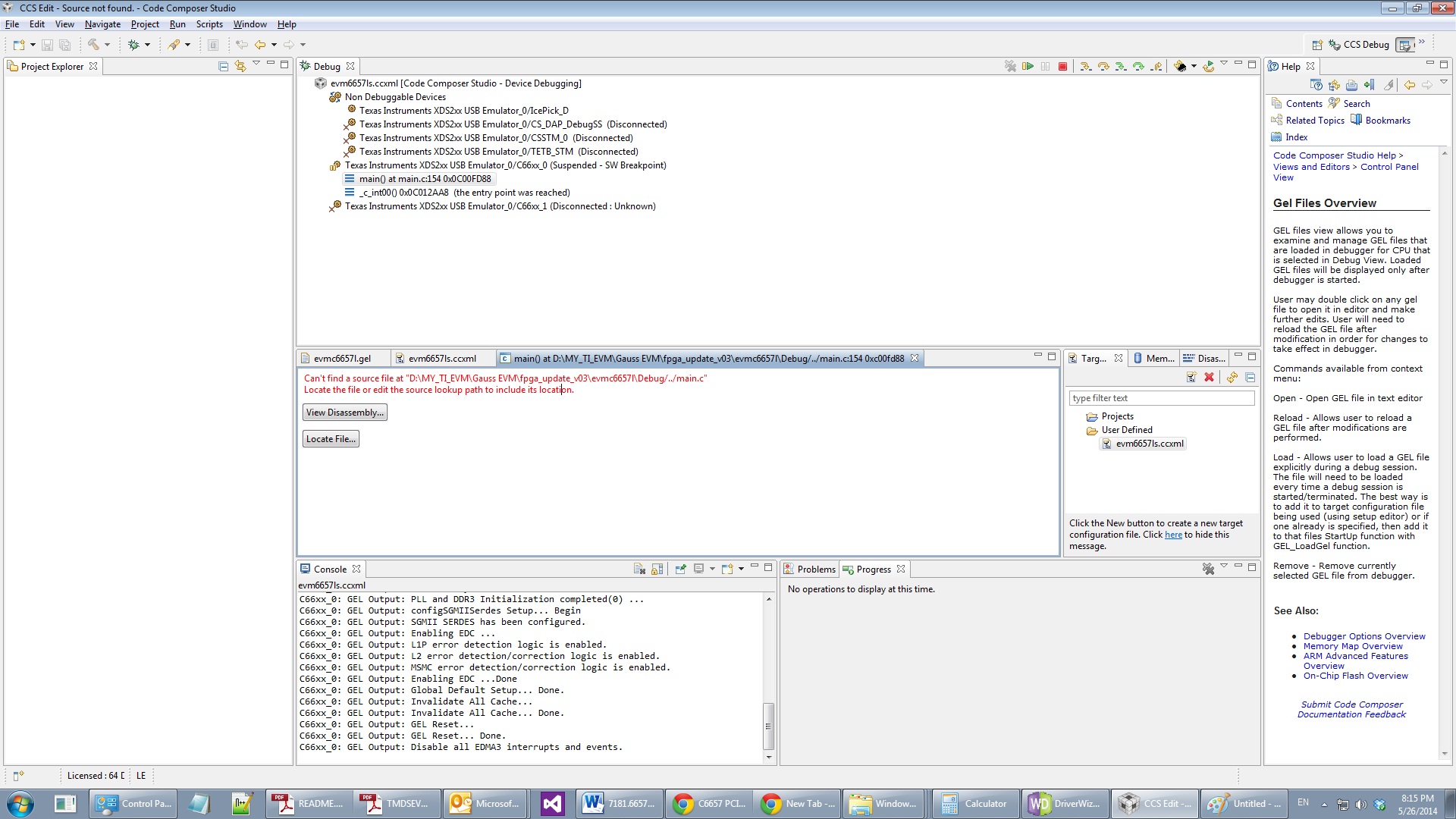Print the Help page using printer icon
Screen dimensions: 1456x819
(x=1351, y=85)
